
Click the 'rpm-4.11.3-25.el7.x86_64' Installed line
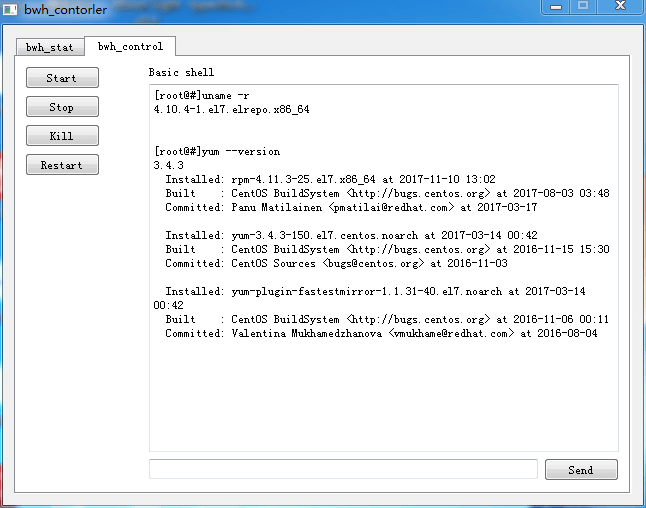coord(330,180)
